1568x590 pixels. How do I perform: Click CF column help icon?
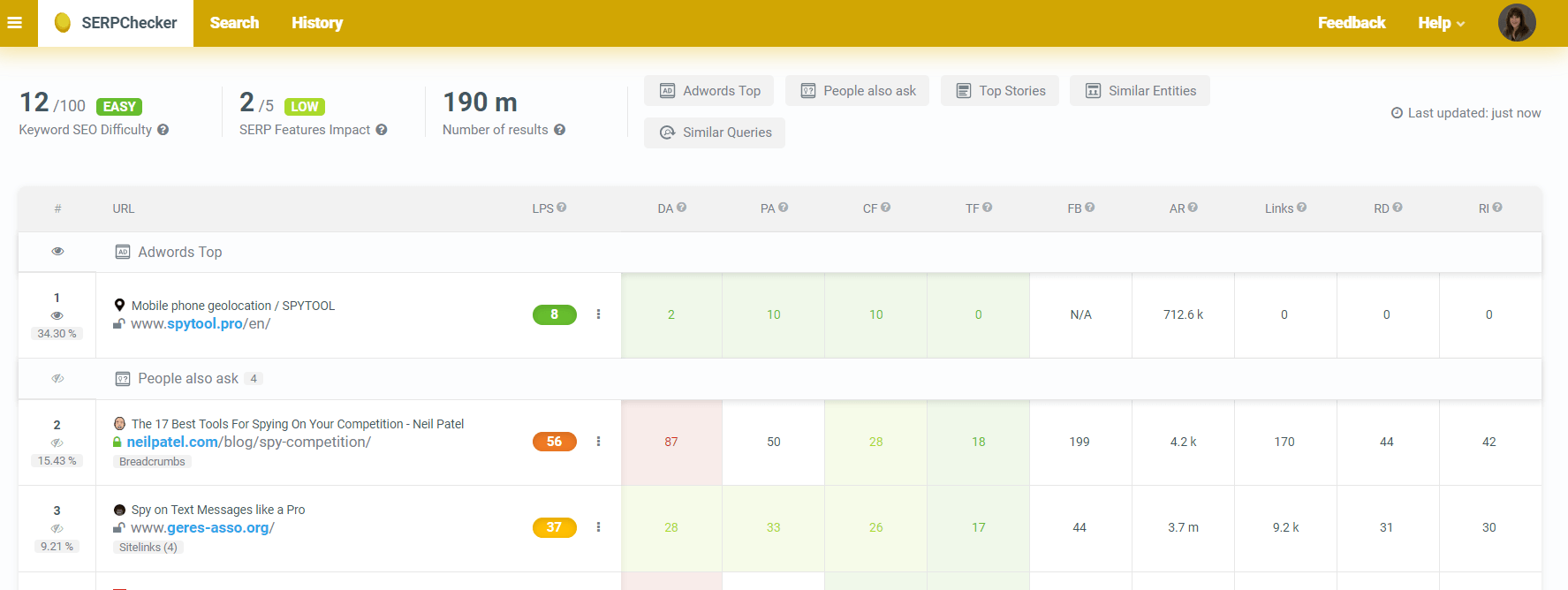click(886, 208)
